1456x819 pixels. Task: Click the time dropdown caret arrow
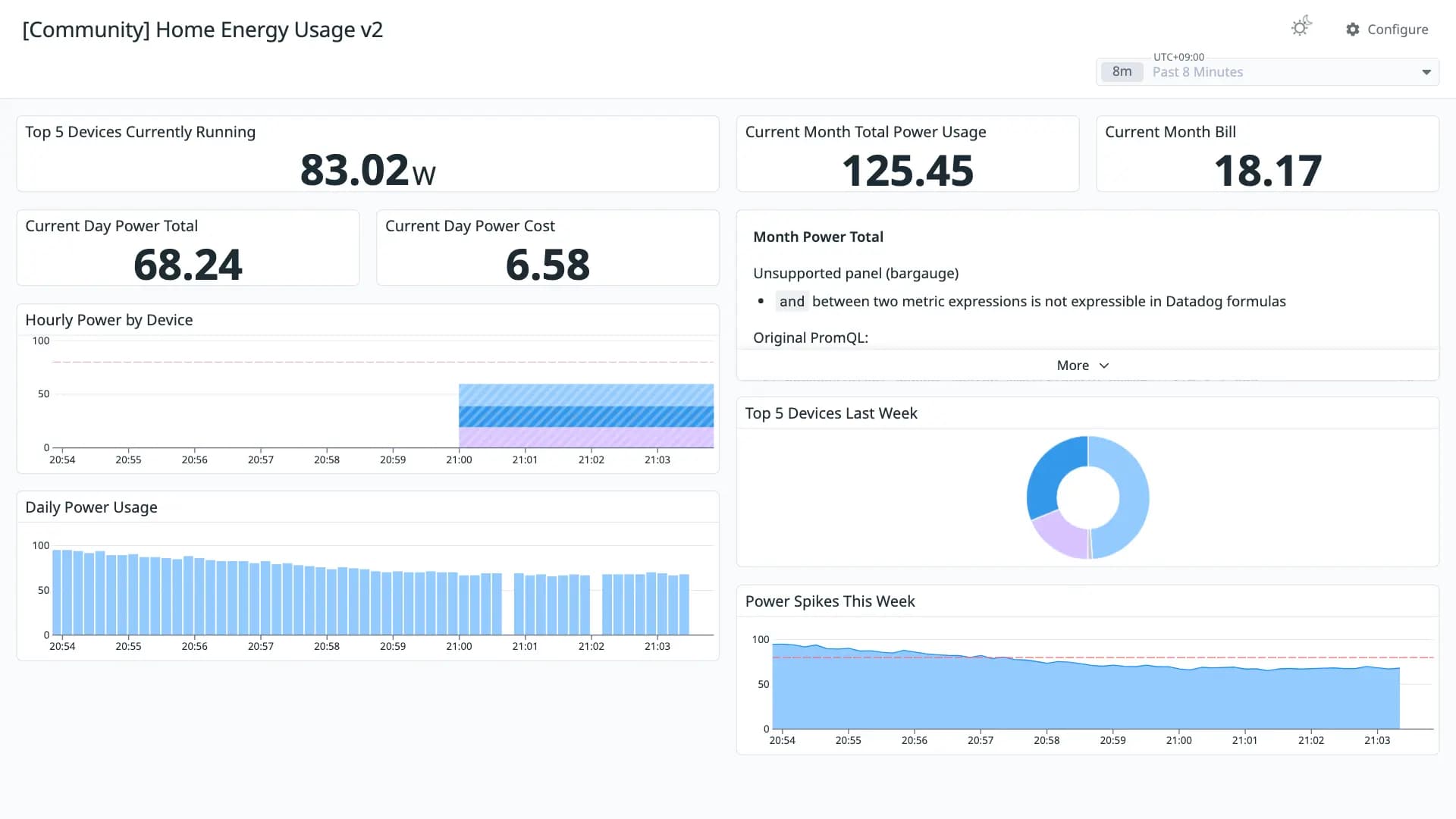(1426, 72)
